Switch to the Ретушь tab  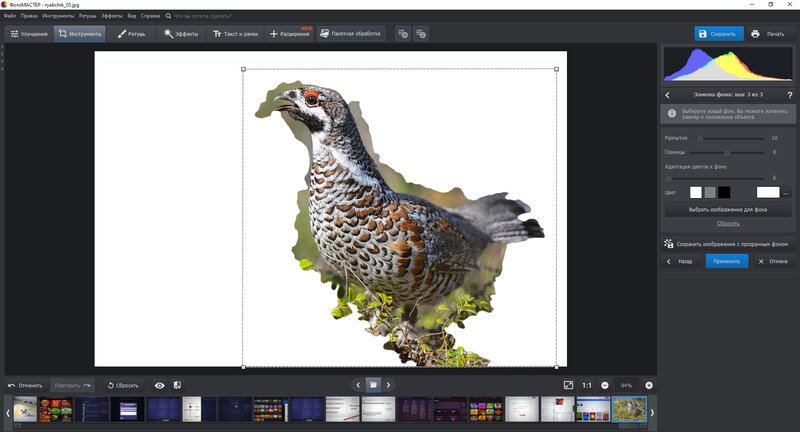132,34
